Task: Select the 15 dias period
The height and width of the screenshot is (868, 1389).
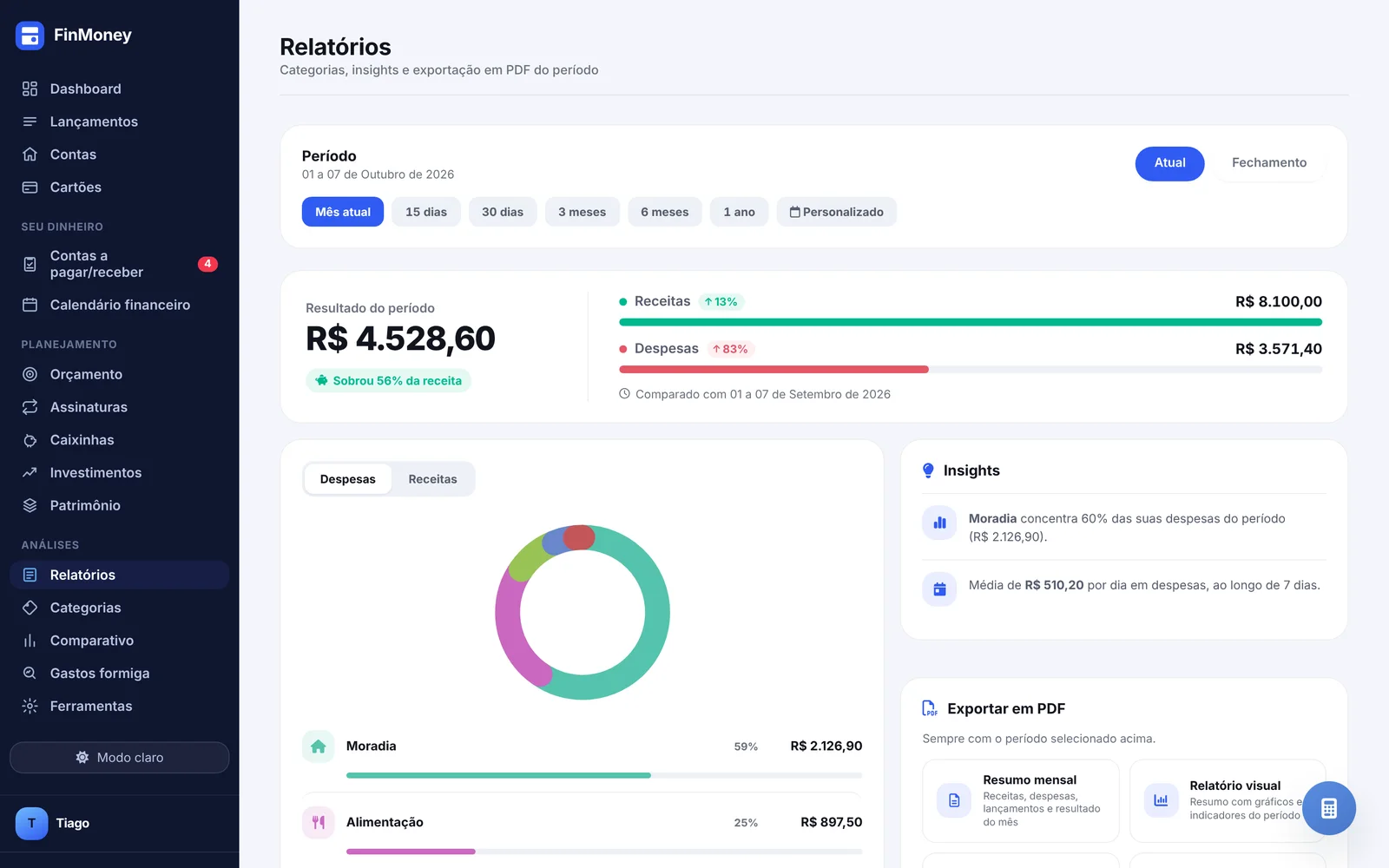Action: 426,212
